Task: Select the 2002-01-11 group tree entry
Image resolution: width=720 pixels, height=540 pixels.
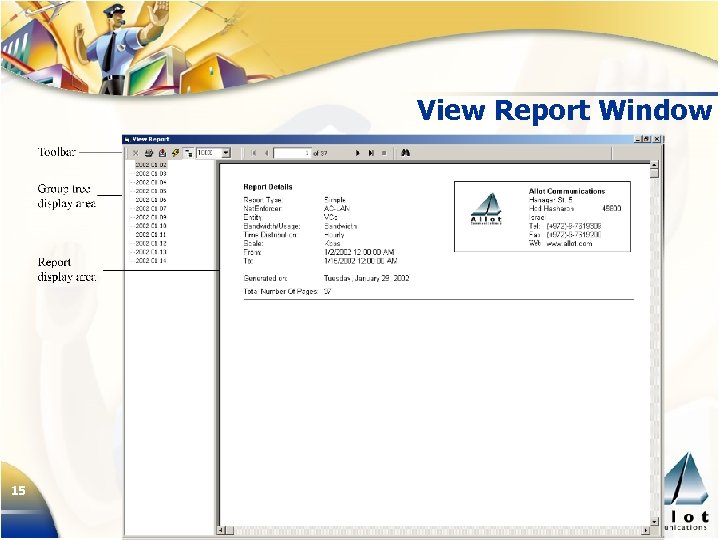Action: [x=151, y=235]
